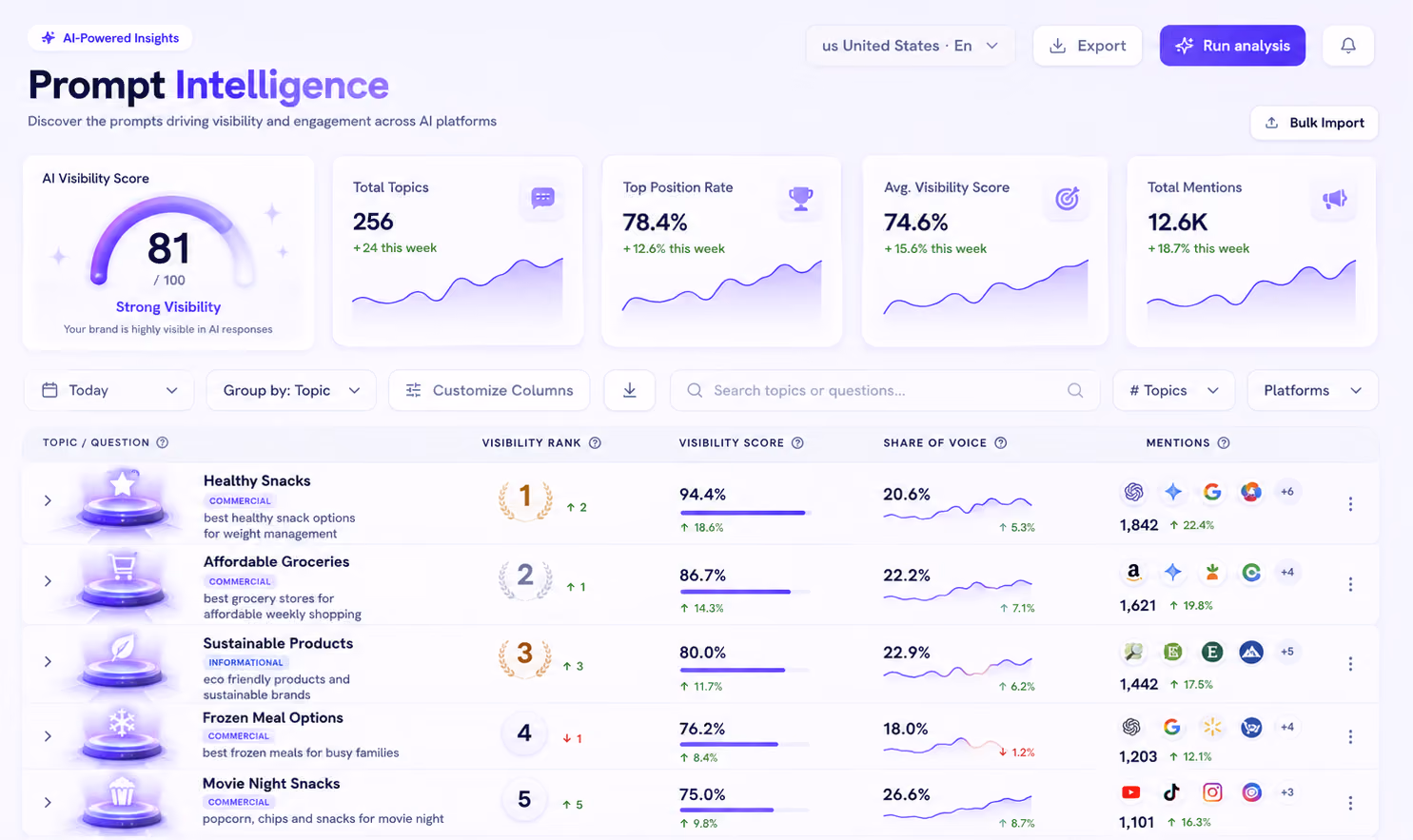
Task: Click the Top Position Rate trophy icon
Action: (801, 198)
